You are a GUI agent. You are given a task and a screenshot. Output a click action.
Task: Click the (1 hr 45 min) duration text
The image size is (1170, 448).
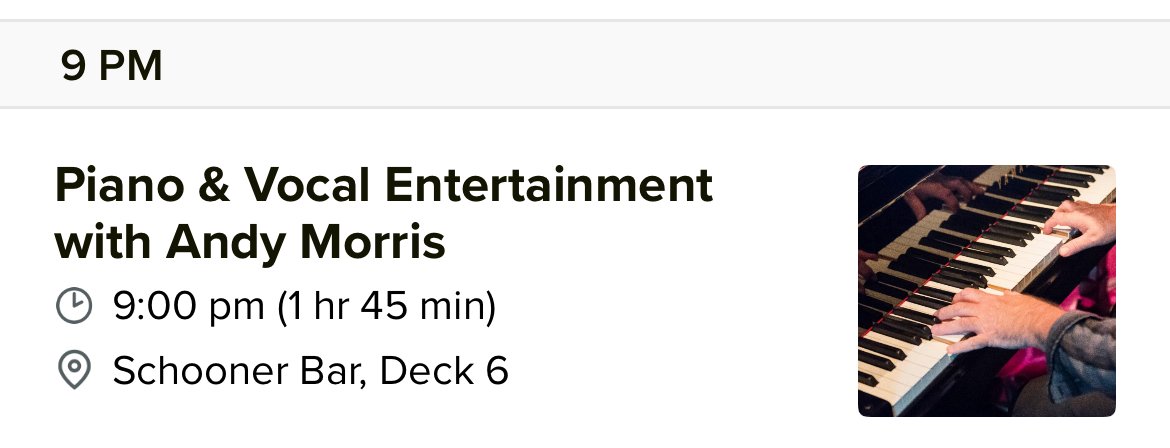point(387,306)
